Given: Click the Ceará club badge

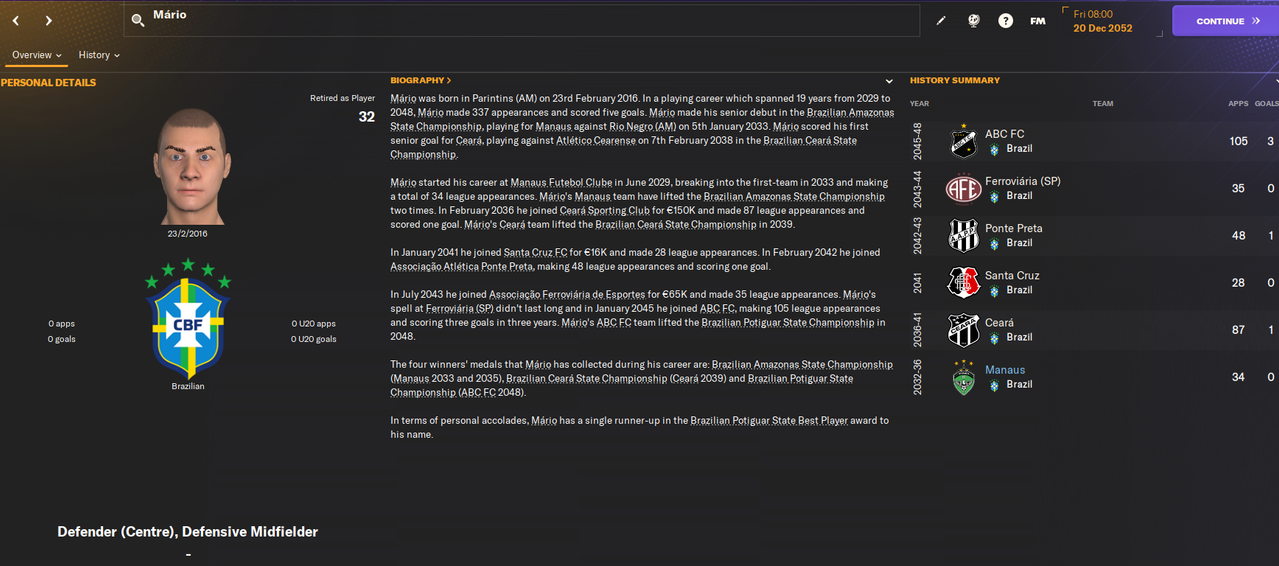Looking at the screenshot, I should coord(964,329).
